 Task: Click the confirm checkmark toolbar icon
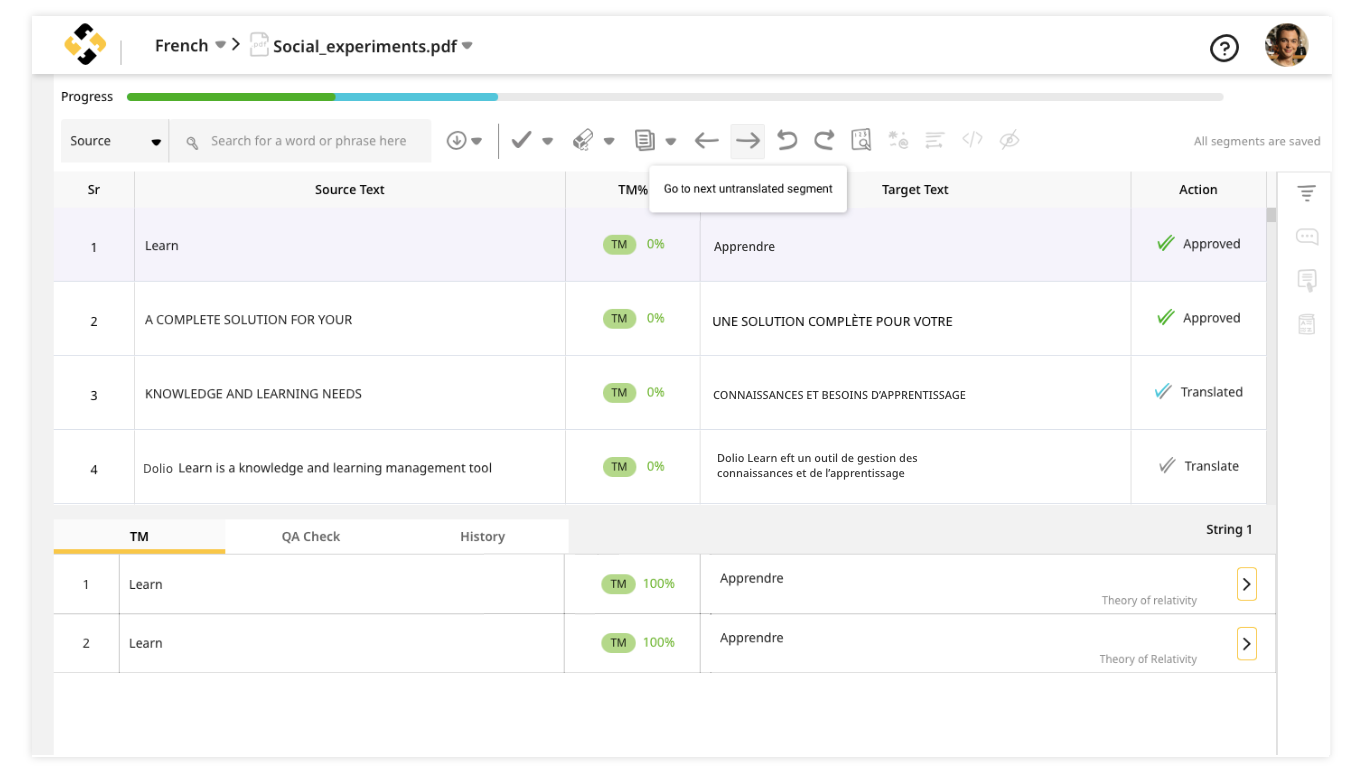pos(521,141)
